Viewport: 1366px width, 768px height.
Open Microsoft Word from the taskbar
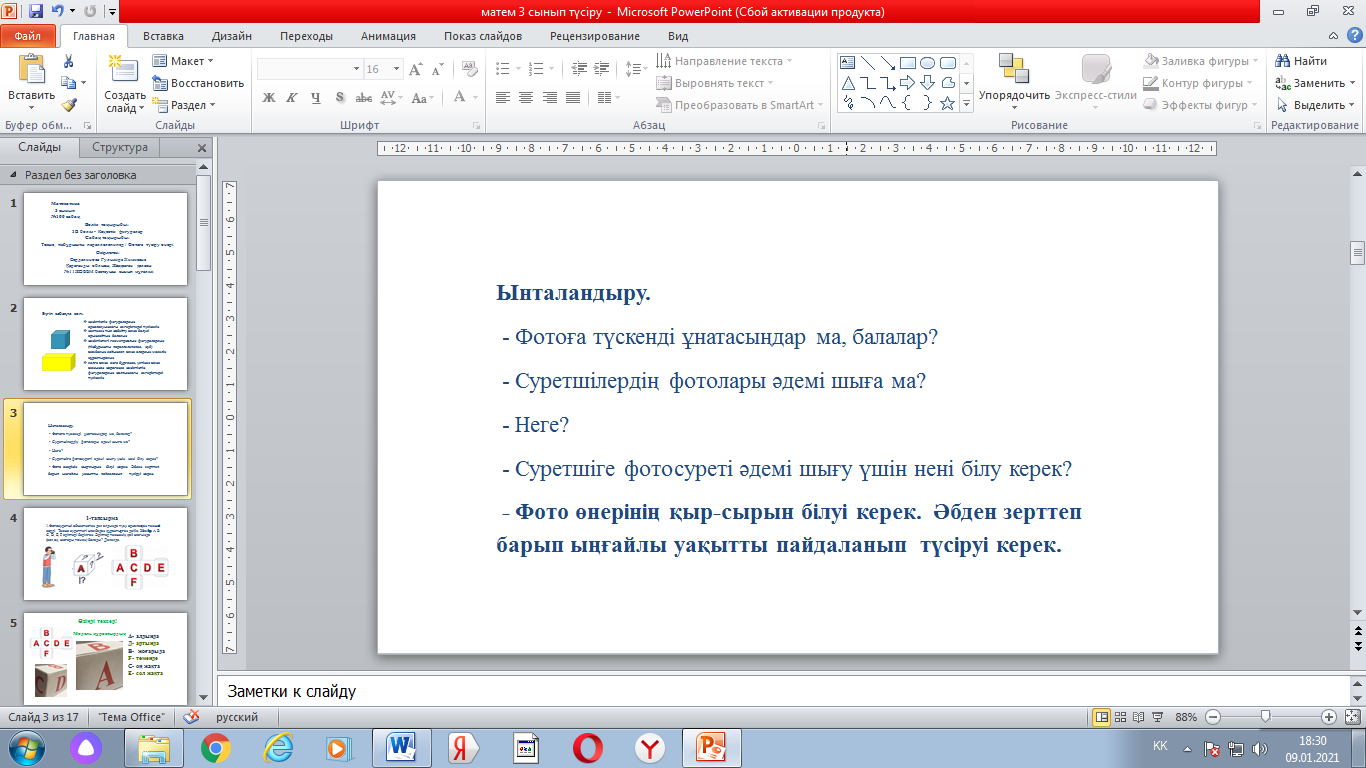coord(400,747)
